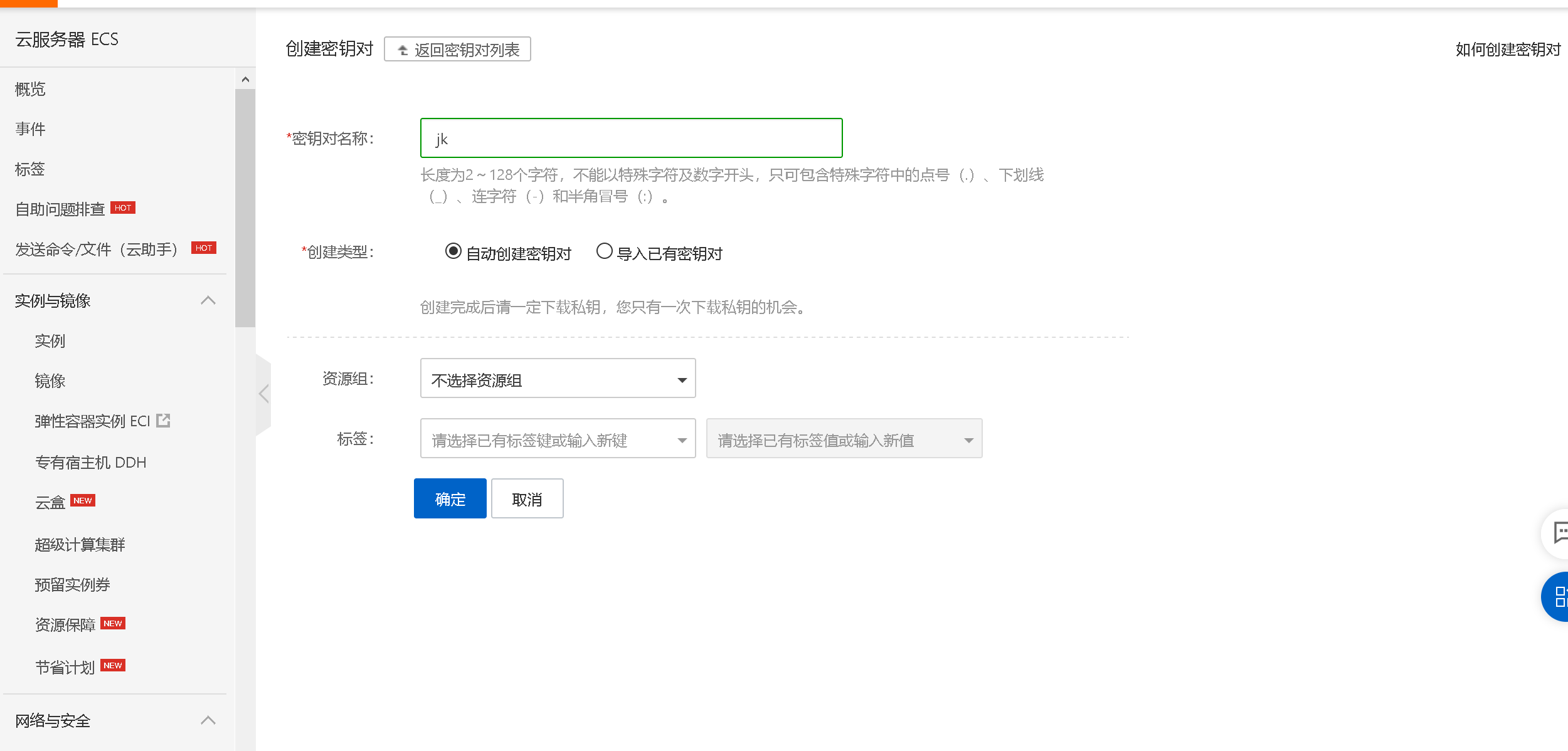Select 自动创建密钥对 radio option
Viewport: 1568px width, 751px height.
click(453, 251)
